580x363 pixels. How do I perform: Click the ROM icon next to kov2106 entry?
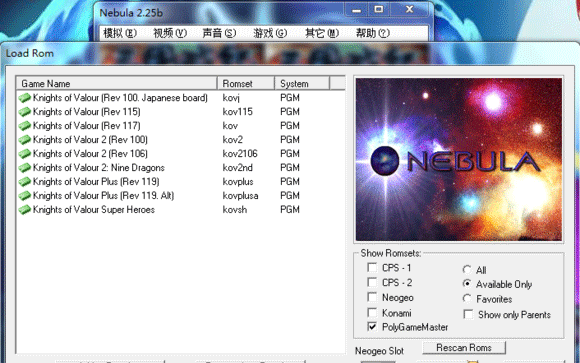click(25, 154)
